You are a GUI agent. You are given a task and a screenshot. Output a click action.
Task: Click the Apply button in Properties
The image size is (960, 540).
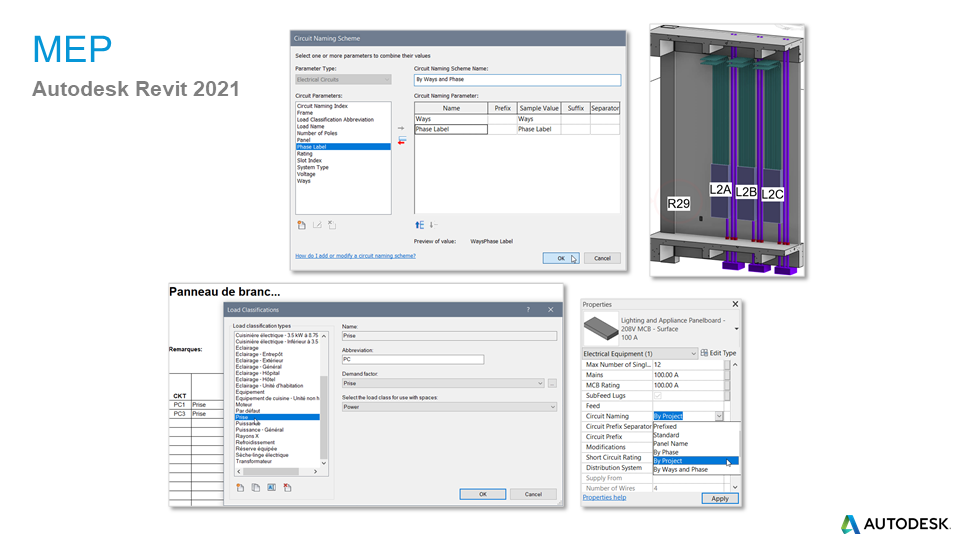click(x=719, y=498)
